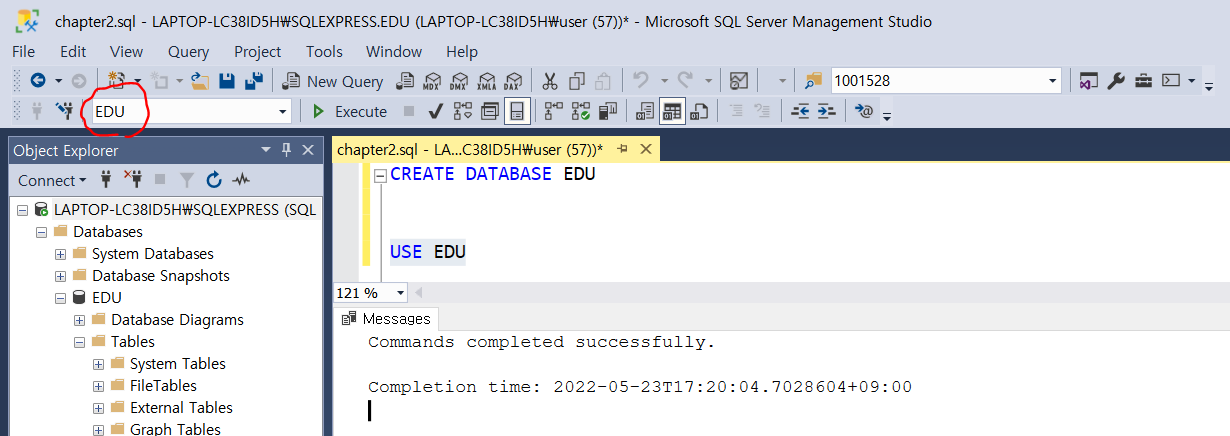1230x436 pixels.
Task: Open the Tools menu
Action: [324, 51]
